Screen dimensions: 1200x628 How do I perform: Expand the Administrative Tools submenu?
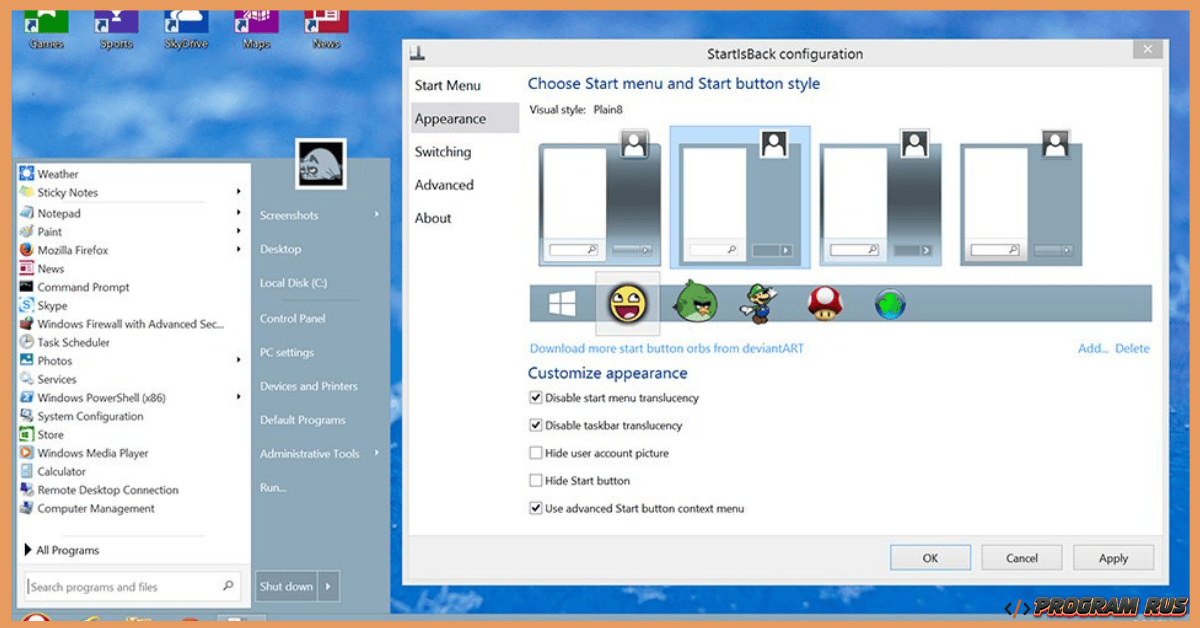377,453
